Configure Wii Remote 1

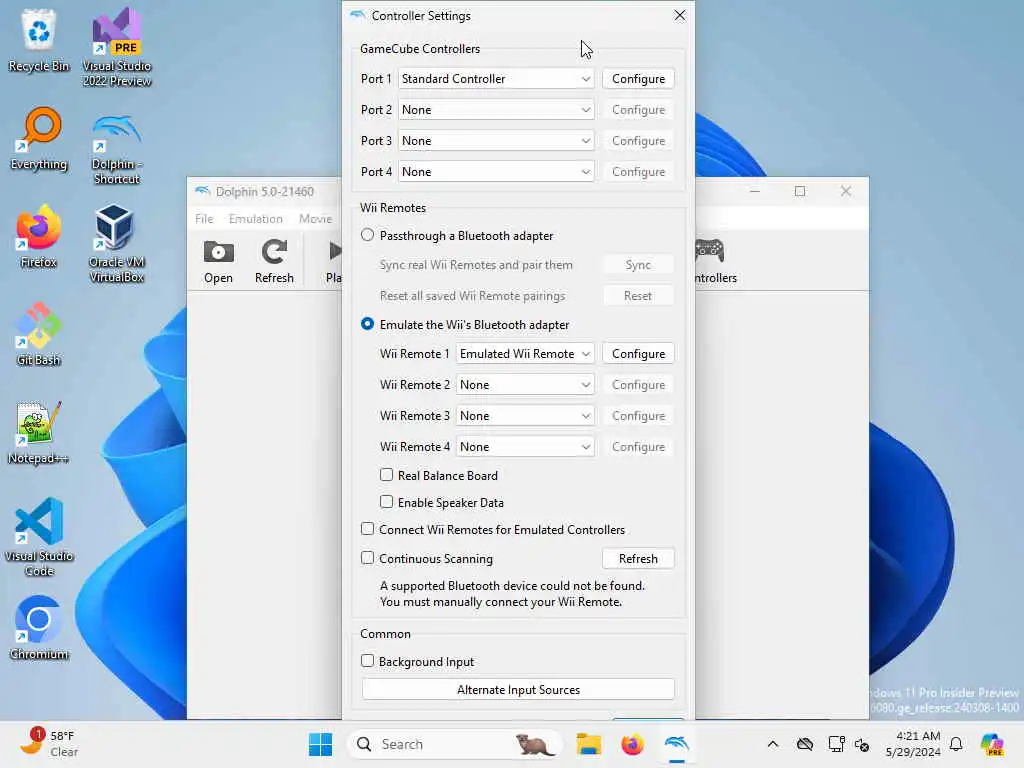coord(638,353)
